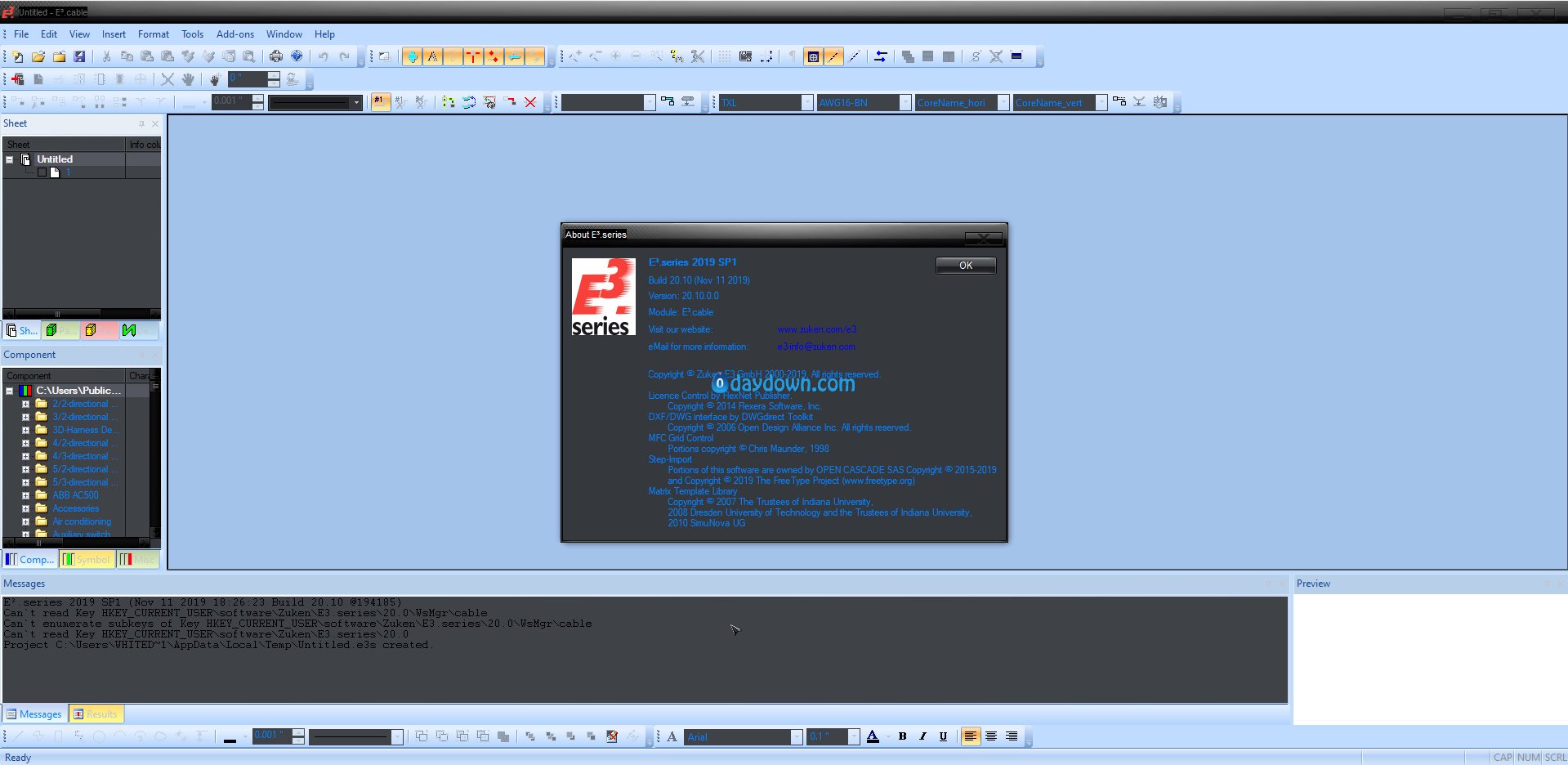Click the right align text icon
This screenshot has width=1568, height=765.
tap(1012, 736)
